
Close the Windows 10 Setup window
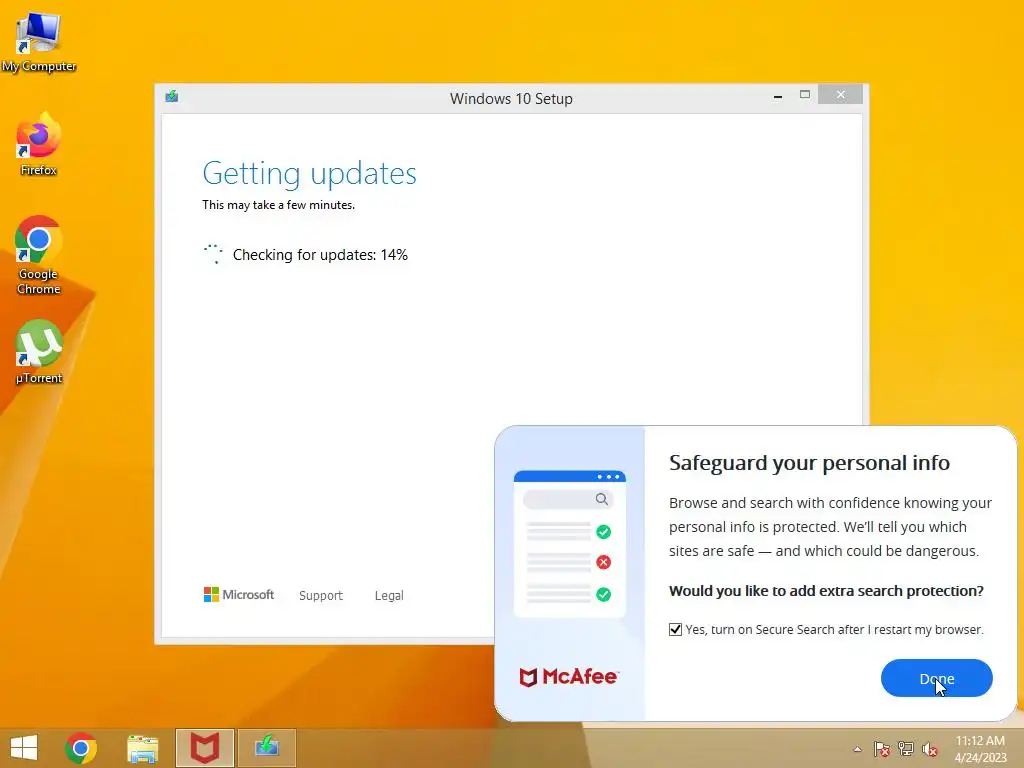pos(840,95)
